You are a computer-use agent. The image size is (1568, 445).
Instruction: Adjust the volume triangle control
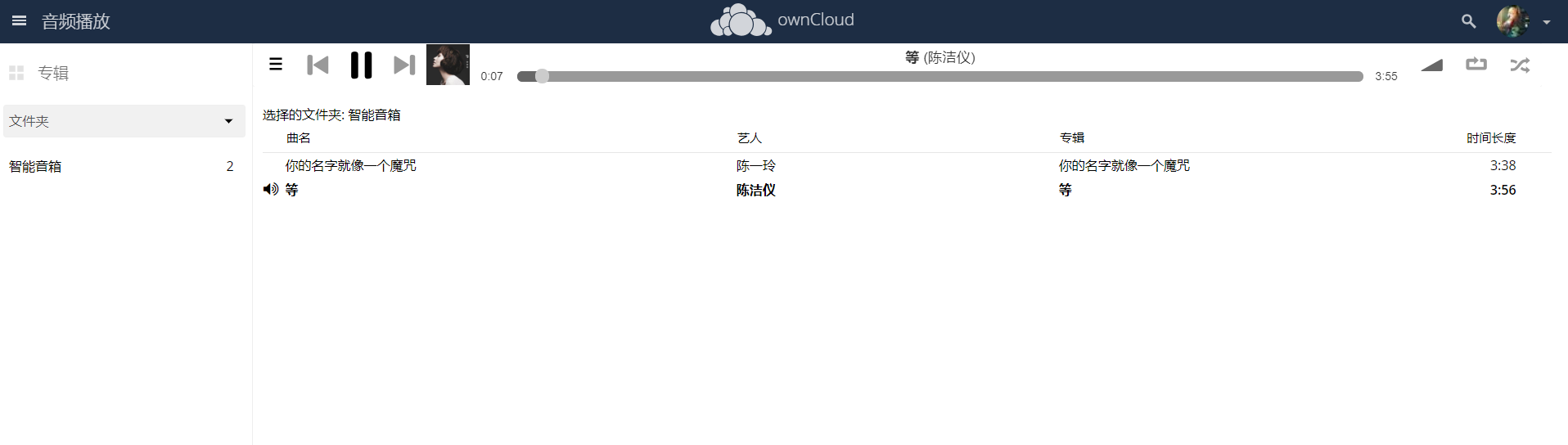[1431, 65]
